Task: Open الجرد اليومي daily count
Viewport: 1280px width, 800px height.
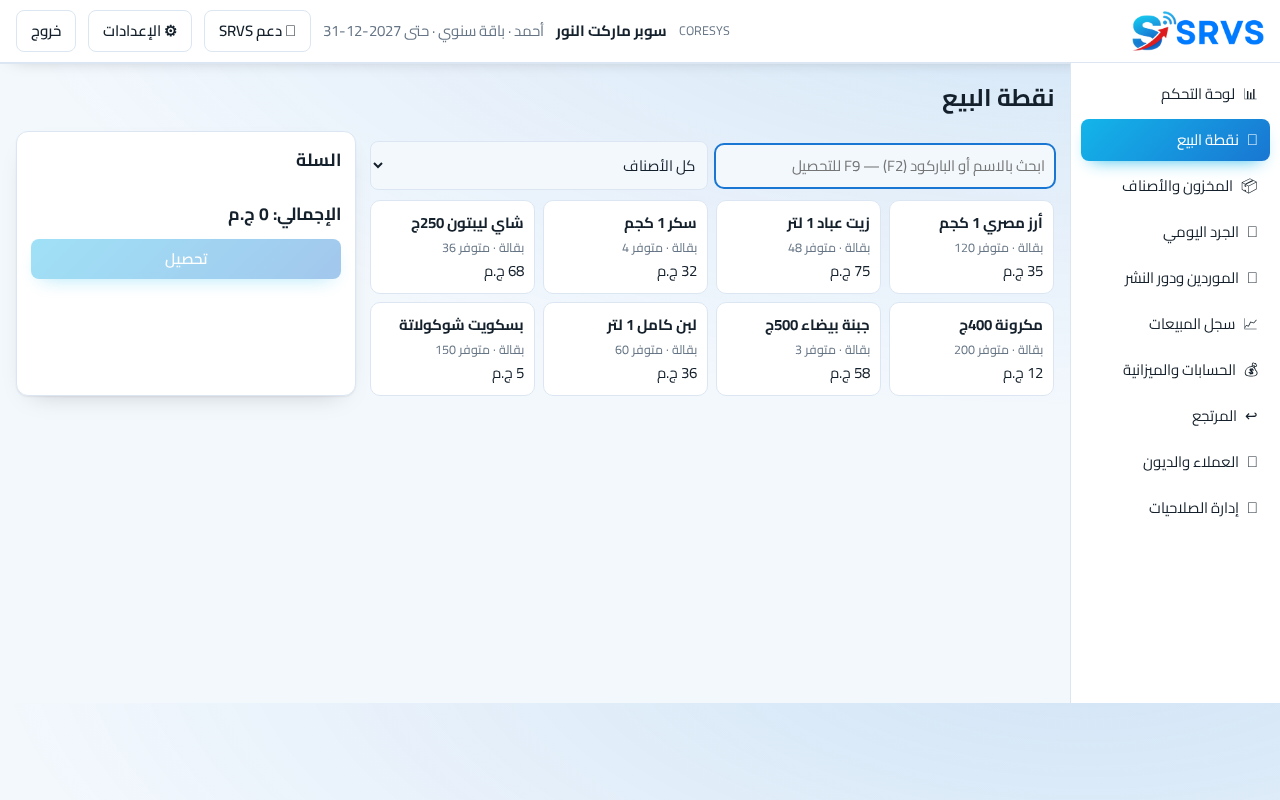Action: (1175, 232)
